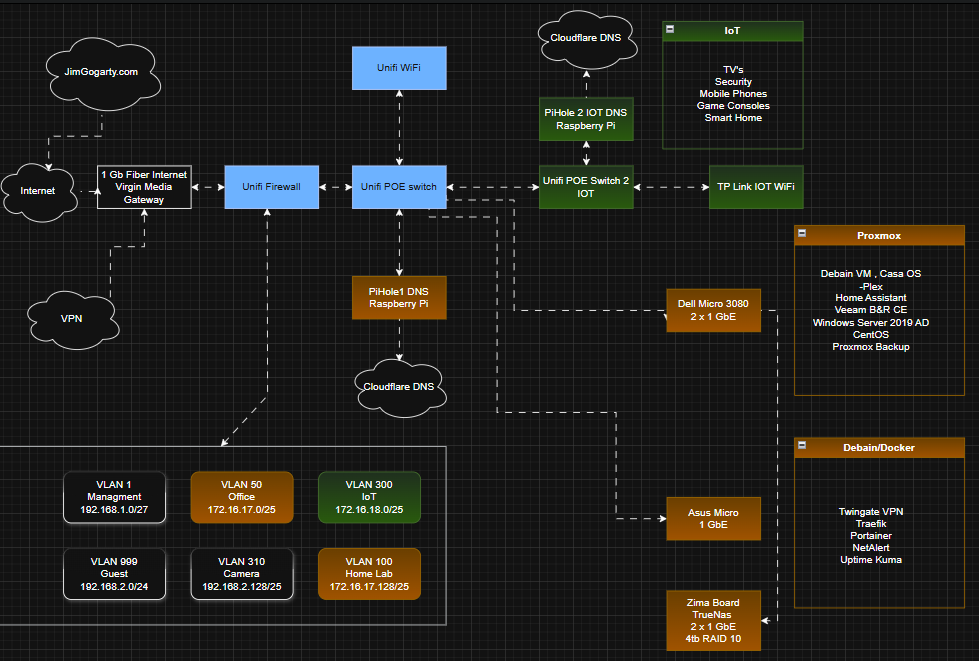979x661 pixels.
Task: Select the Unifi POE Switch 2 IOT node
Action: pyautogui.click(x=586, y=187)
